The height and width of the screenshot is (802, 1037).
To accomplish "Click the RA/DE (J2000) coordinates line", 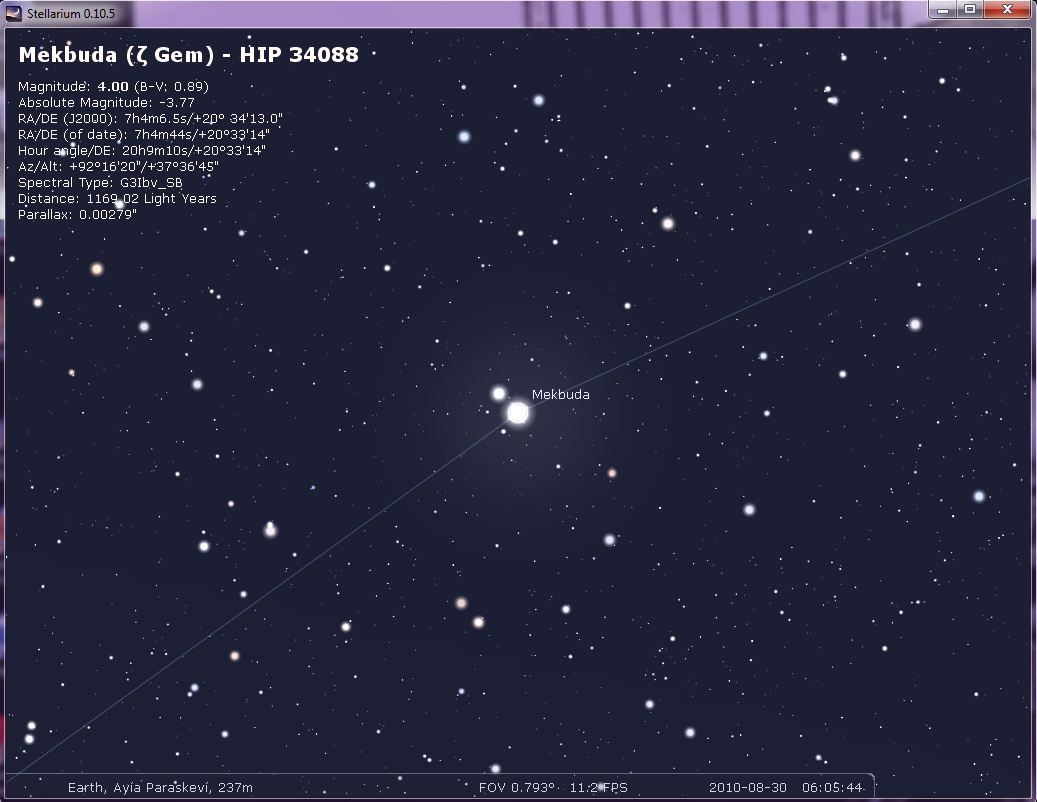I will (150, 119).
